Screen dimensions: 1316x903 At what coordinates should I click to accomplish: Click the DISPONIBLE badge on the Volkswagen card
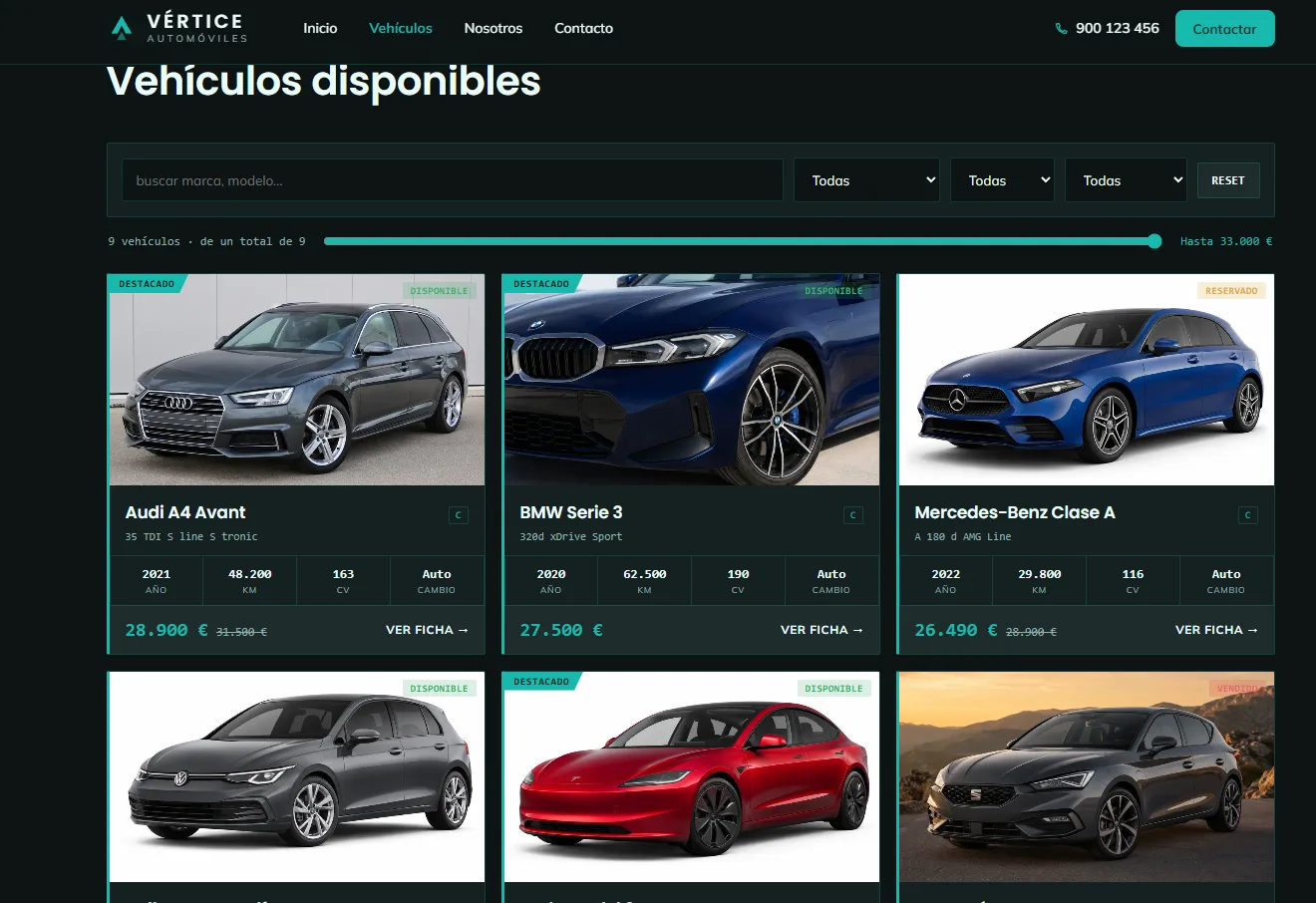tap(439, 689)
